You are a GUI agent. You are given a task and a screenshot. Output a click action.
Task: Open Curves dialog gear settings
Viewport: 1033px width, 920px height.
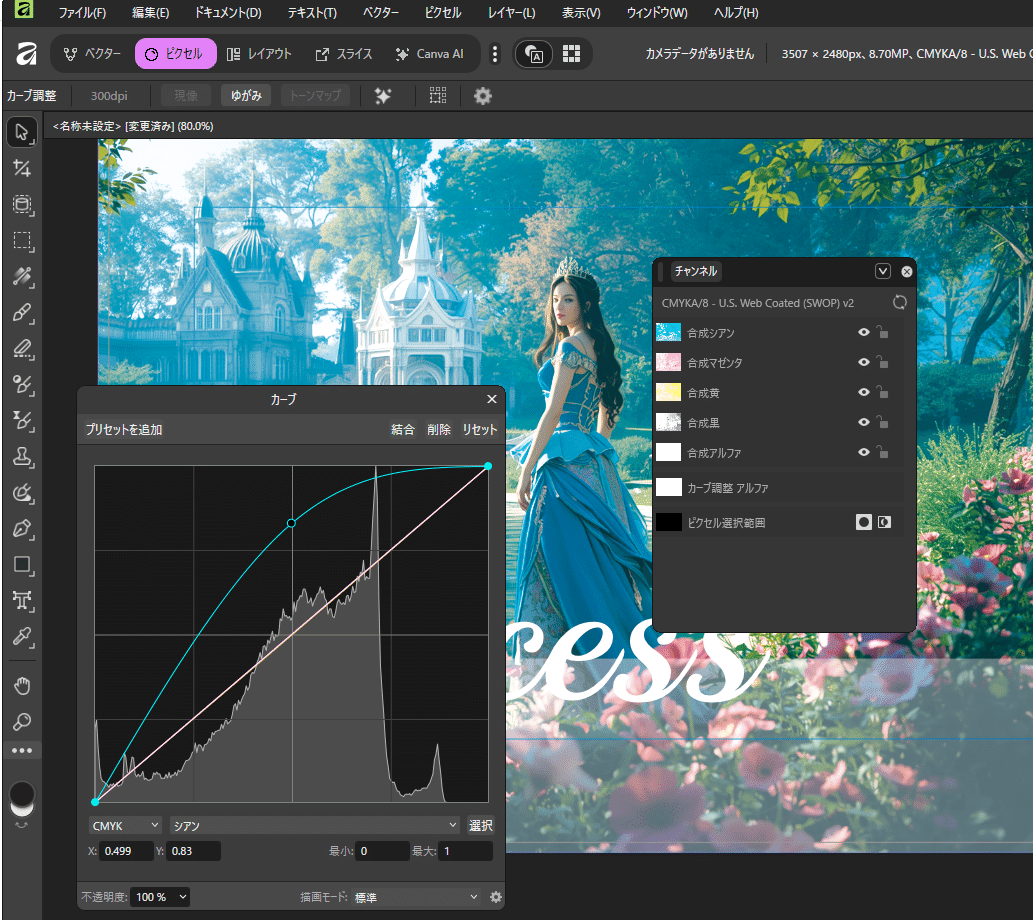point(495,897)
